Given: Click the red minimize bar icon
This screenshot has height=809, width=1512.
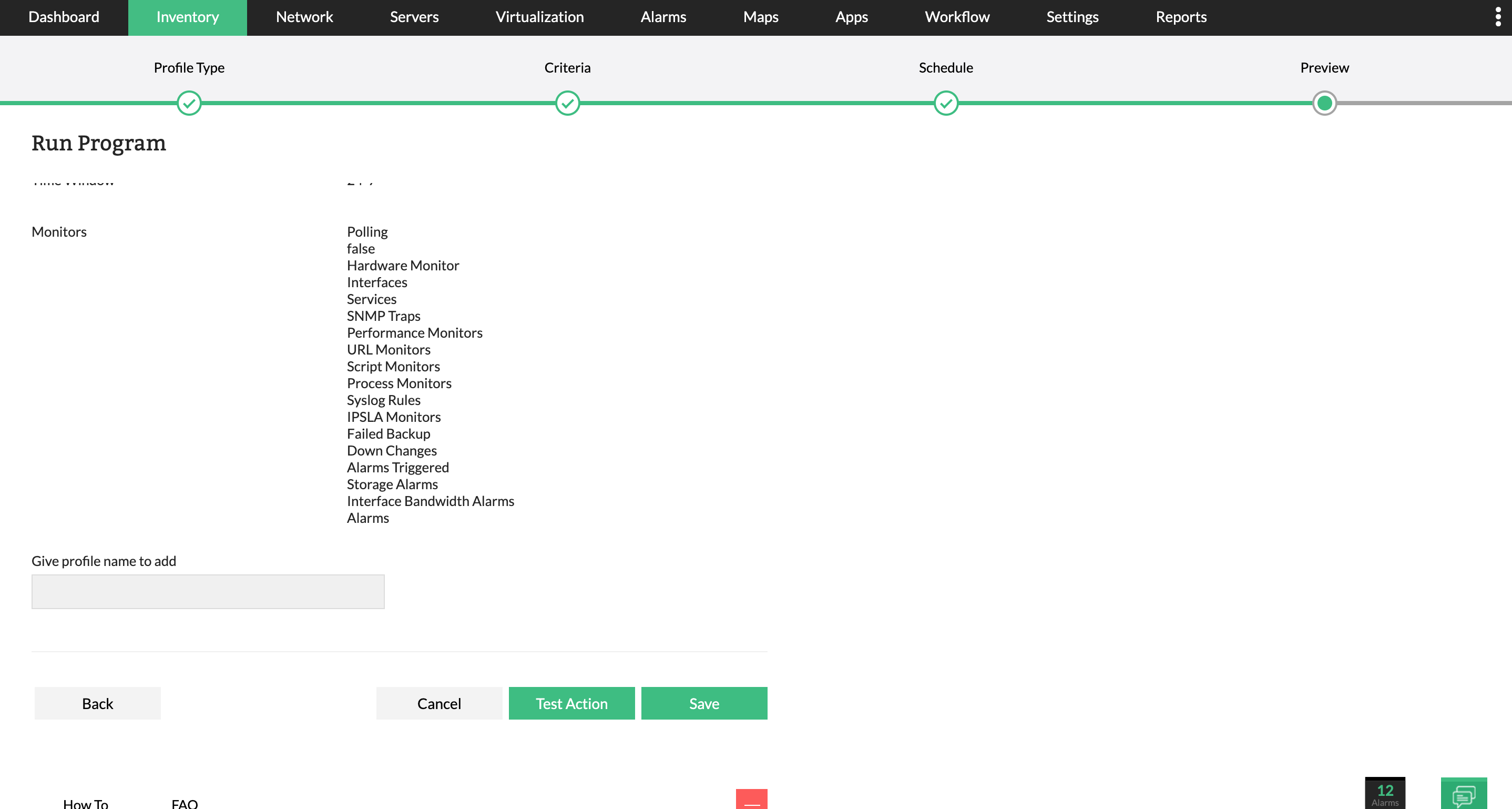Looking at the screenshot, I should click(x=751, y=800).
